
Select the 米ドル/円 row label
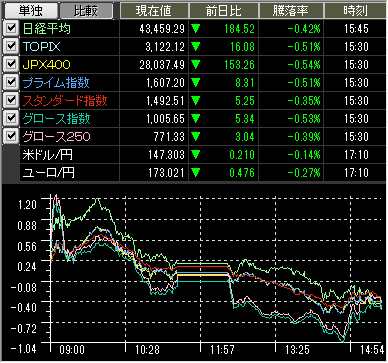pos(48,155)
